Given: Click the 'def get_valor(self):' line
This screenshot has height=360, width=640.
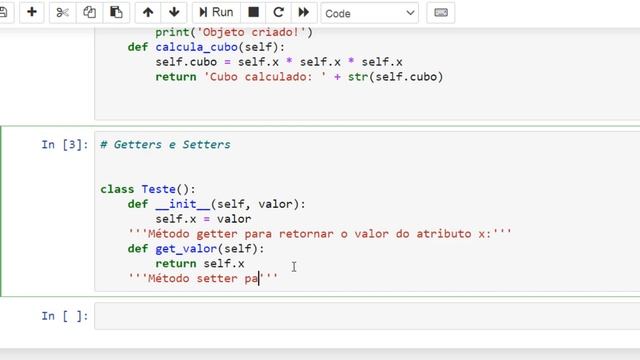Looking at the screenshot, I should point(196,249).
